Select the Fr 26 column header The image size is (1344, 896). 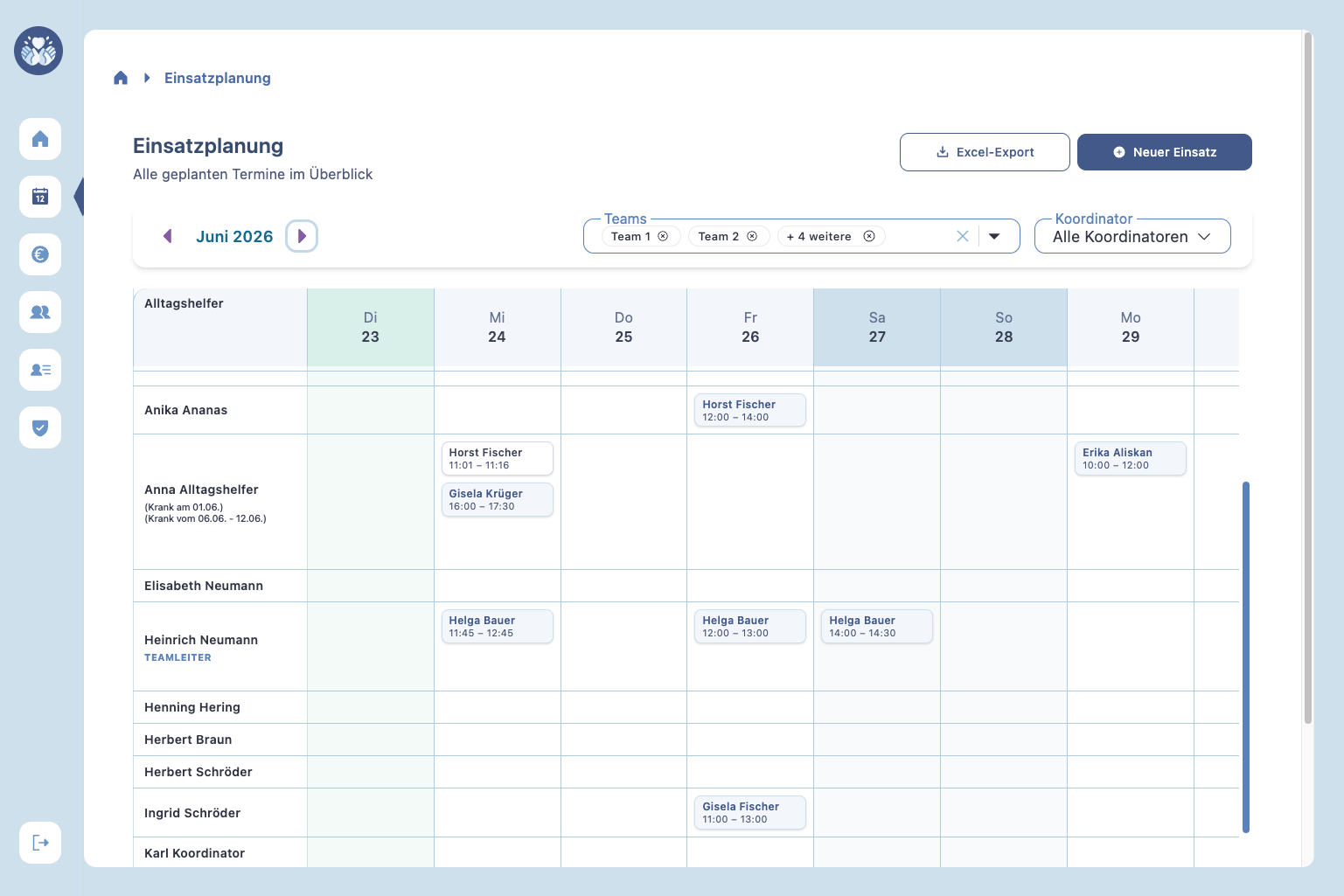click(x=750, y=327)
